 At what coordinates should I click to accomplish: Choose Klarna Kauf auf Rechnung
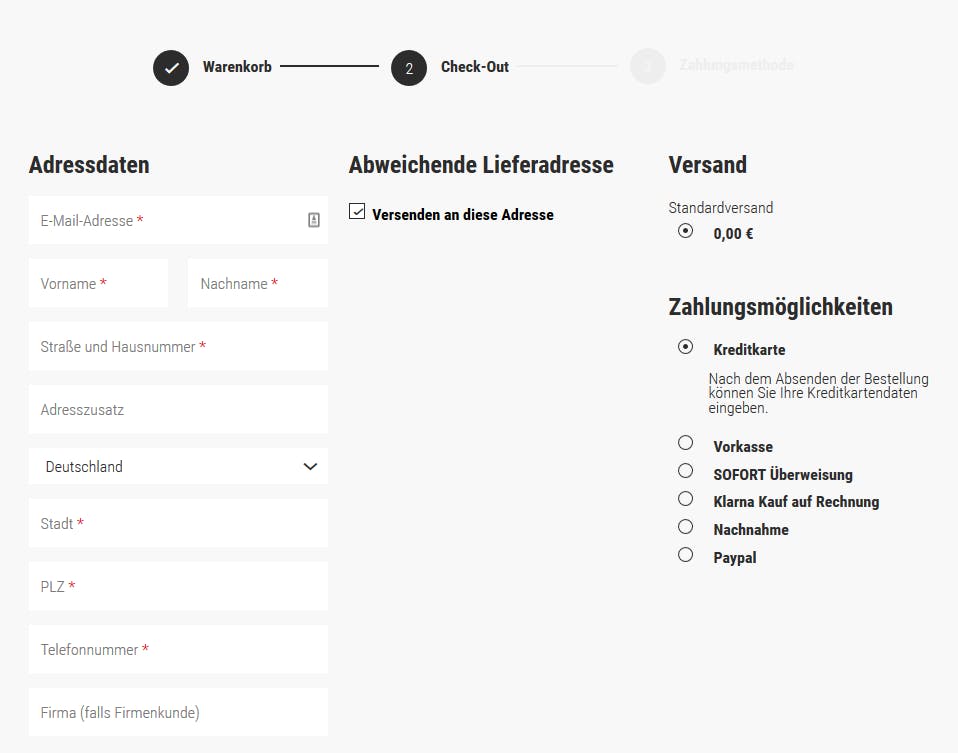tap(686, 499)
